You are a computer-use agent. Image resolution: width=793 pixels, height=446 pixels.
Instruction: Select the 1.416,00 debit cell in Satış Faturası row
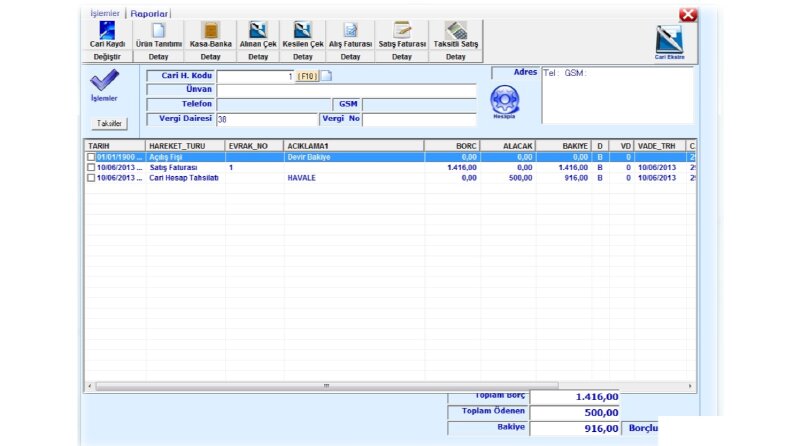[452, 167]
